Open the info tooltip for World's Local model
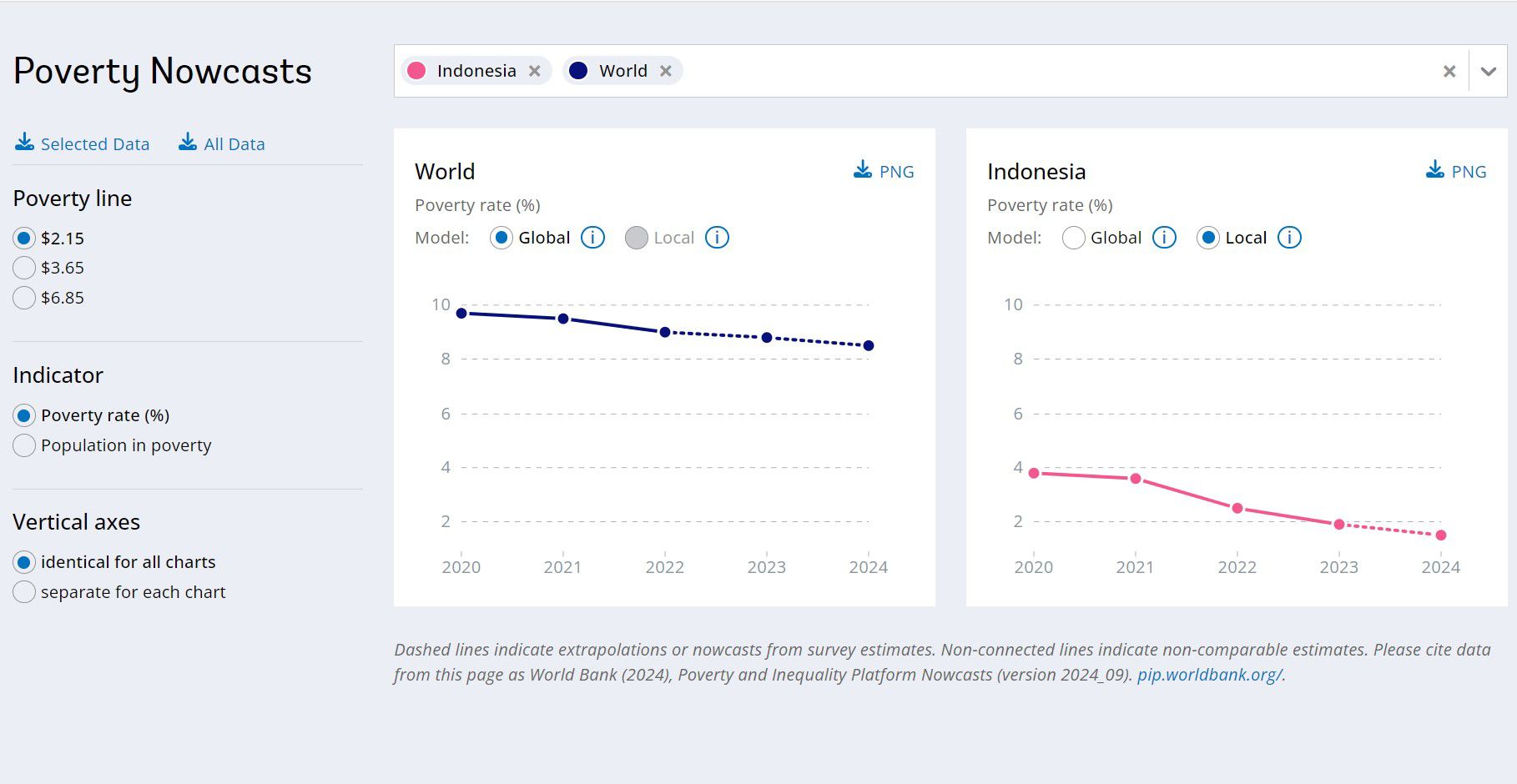 (716, 237)
